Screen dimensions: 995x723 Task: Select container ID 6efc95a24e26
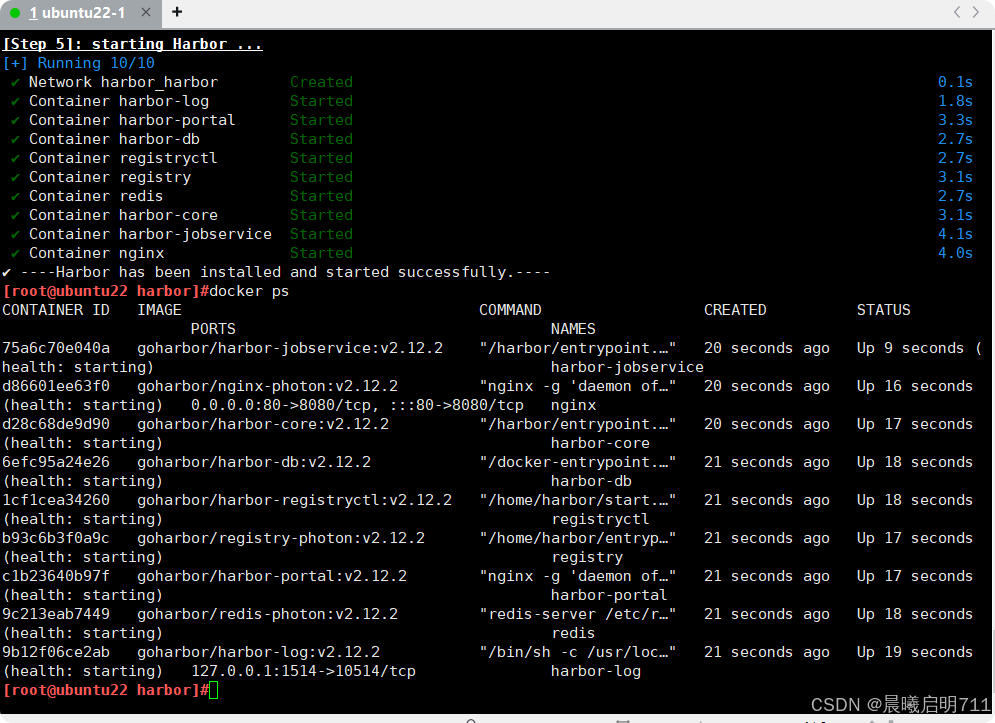click(x=56, y=462)
